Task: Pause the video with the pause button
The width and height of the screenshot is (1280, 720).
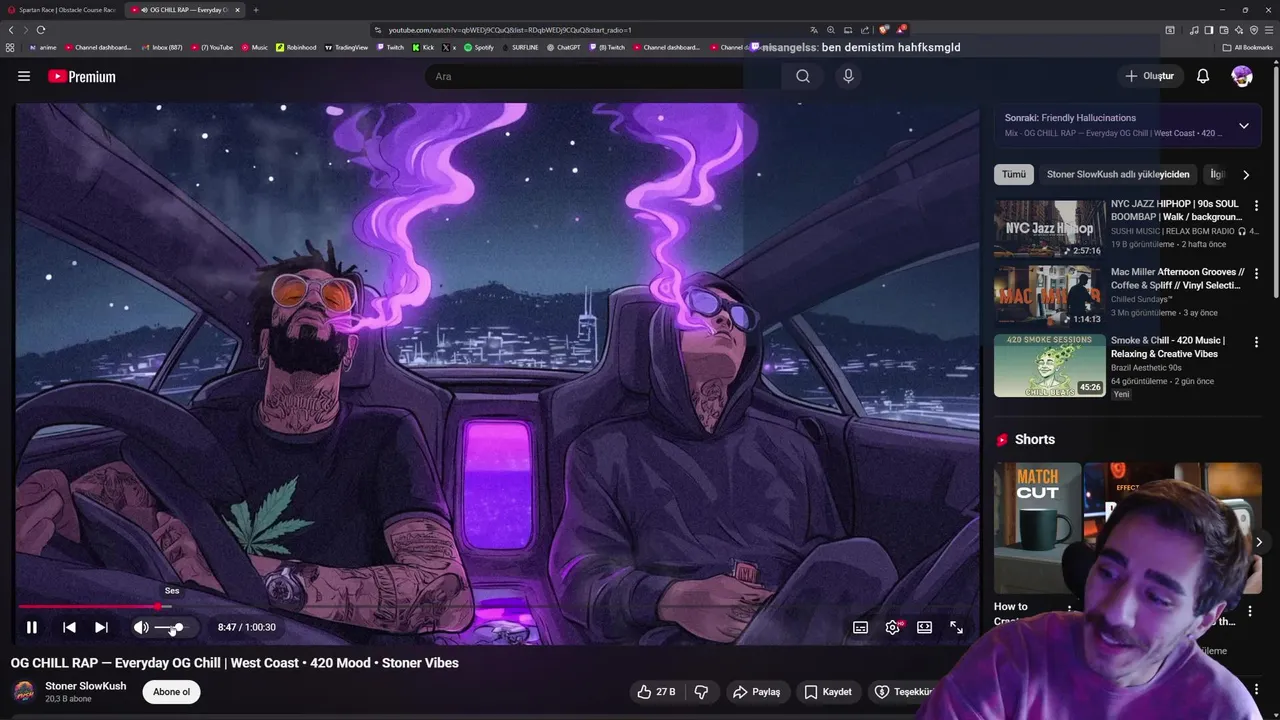Action: [31, 627]
